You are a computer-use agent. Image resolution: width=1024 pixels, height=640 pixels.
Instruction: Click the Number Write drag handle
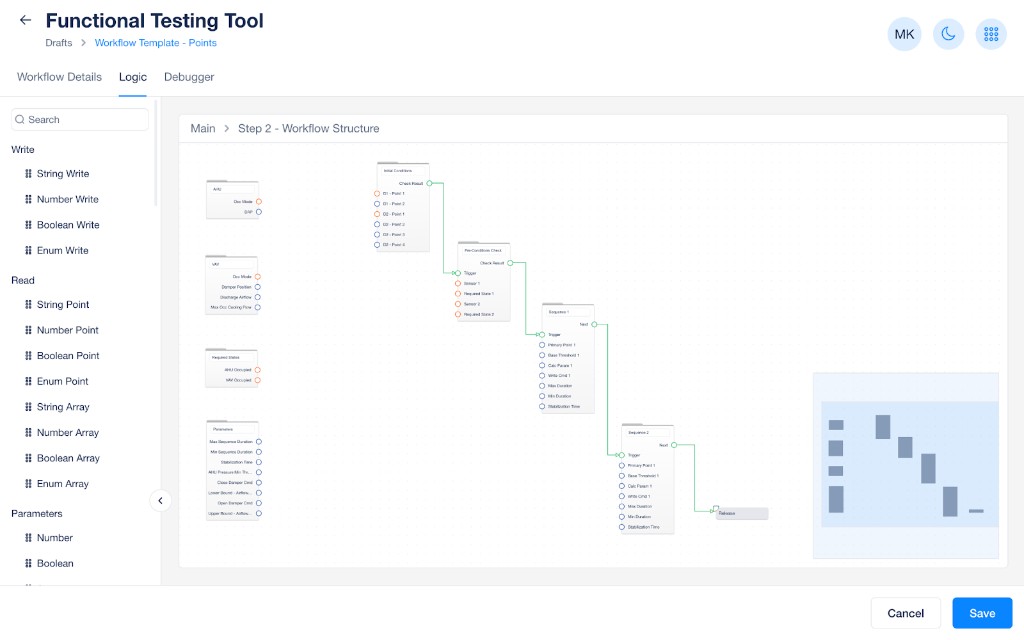pos(28,199)
